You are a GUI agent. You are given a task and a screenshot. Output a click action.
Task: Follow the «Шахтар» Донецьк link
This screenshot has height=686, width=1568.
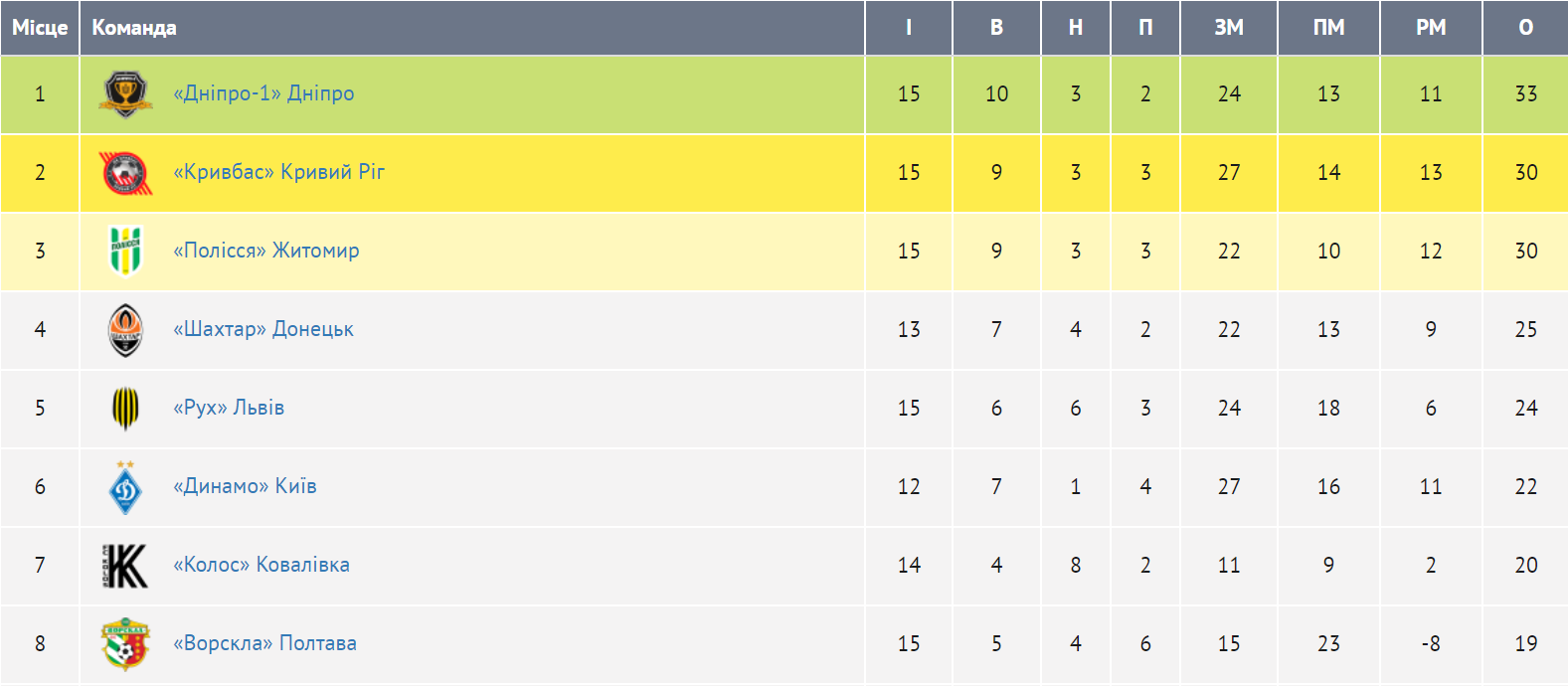[263, 329]
